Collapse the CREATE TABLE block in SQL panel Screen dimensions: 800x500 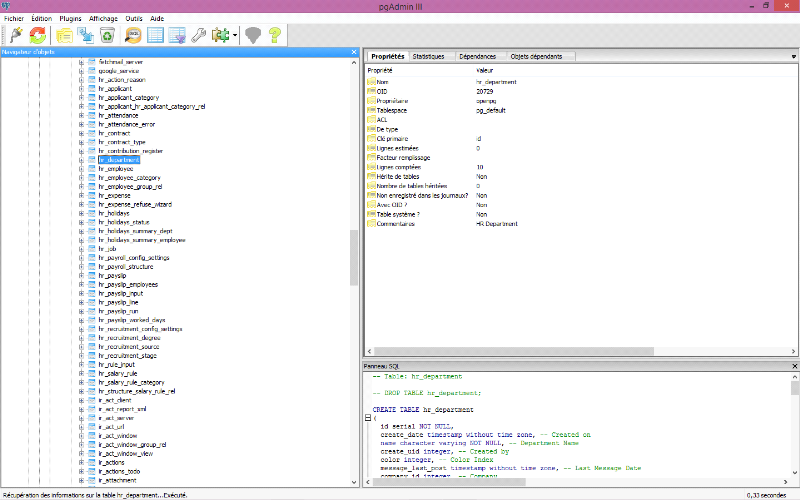(x=366, y=417)
